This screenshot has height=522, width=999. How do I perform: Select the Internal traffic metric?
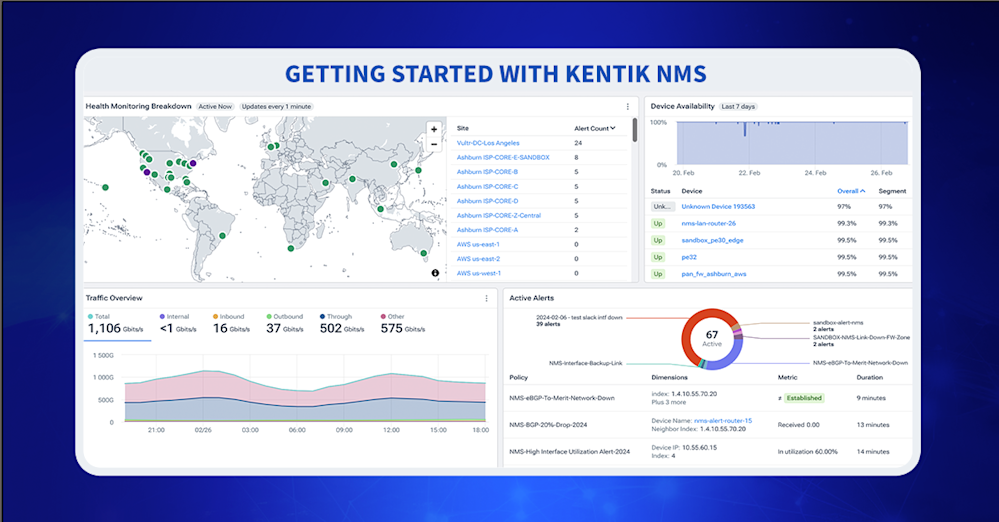[x=178, y=325]
